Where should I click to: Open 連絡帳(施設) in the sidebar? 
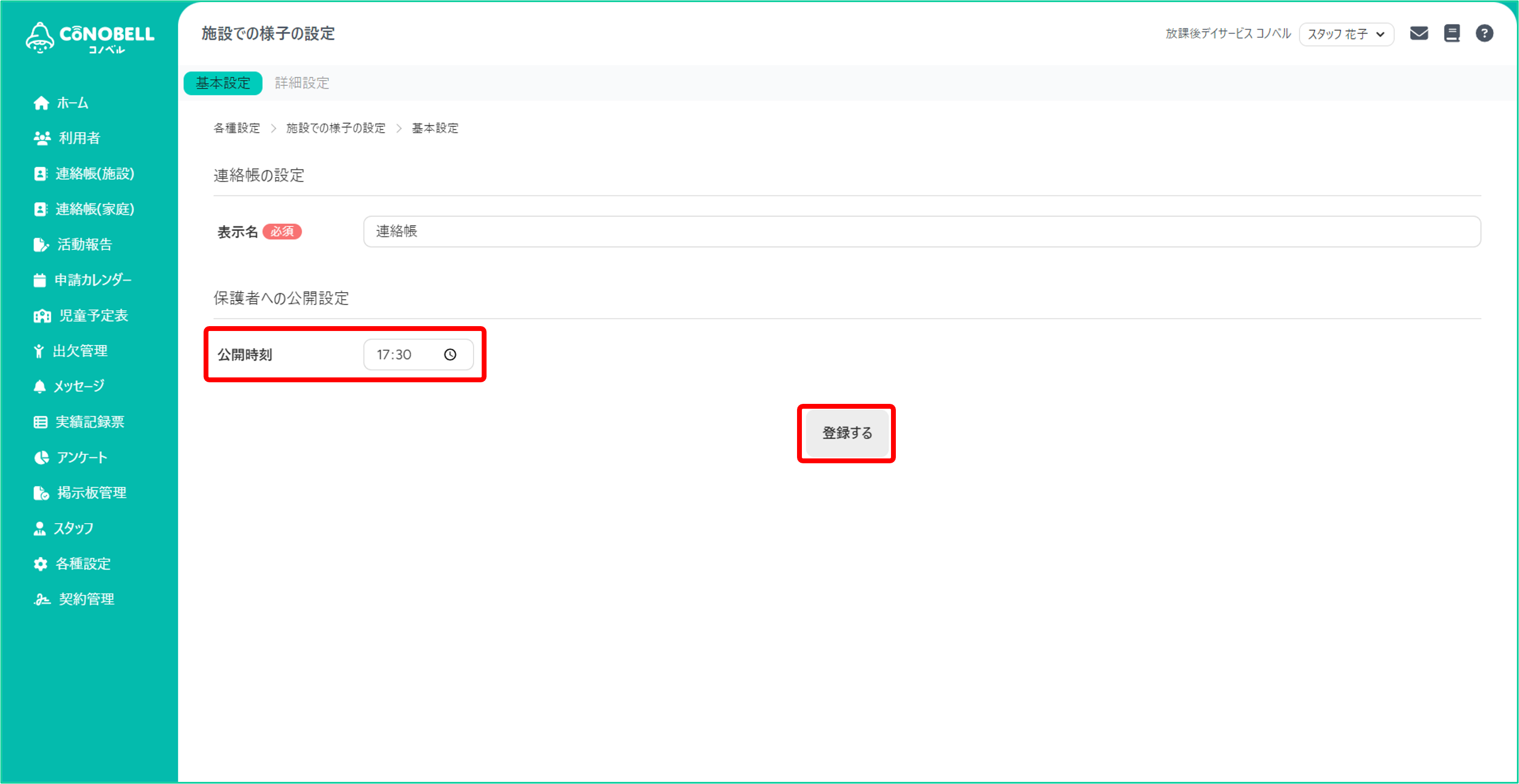[94, 174]
